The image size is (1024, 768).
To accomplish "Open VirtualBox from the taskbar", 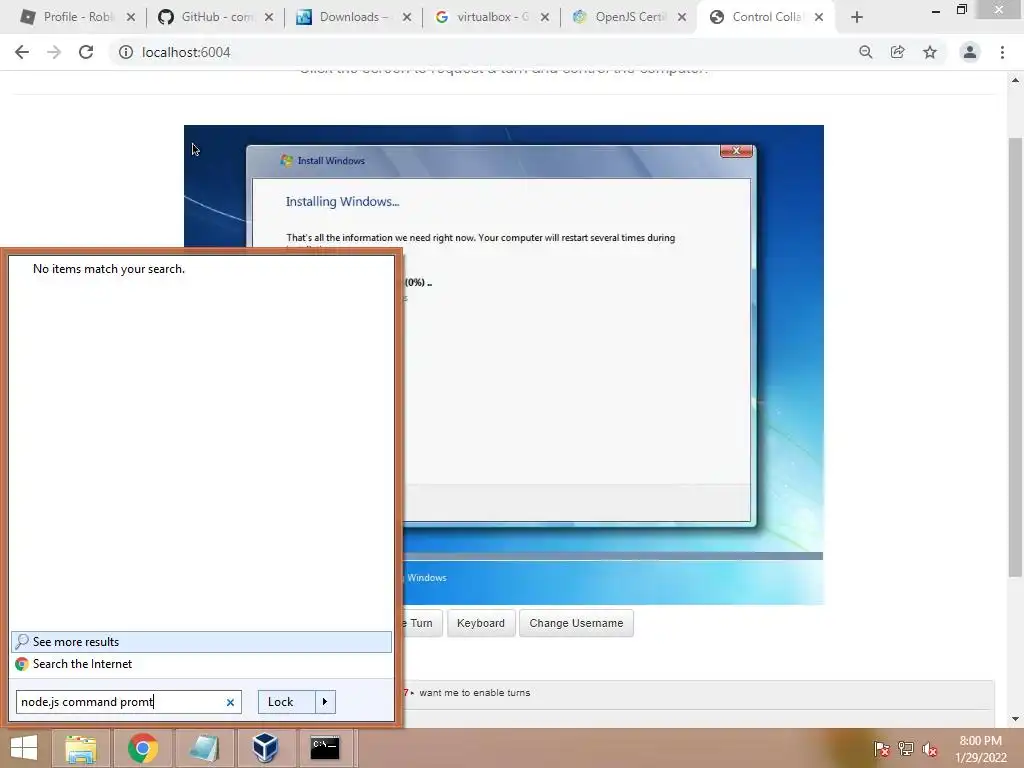I will click(x=265, y=748).
